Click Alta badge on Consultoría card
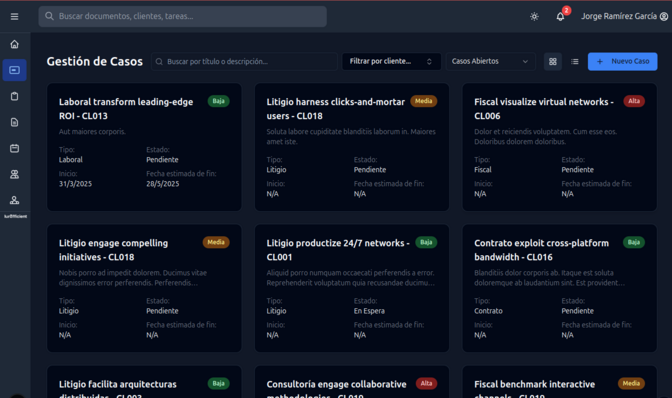 point(426,383)
